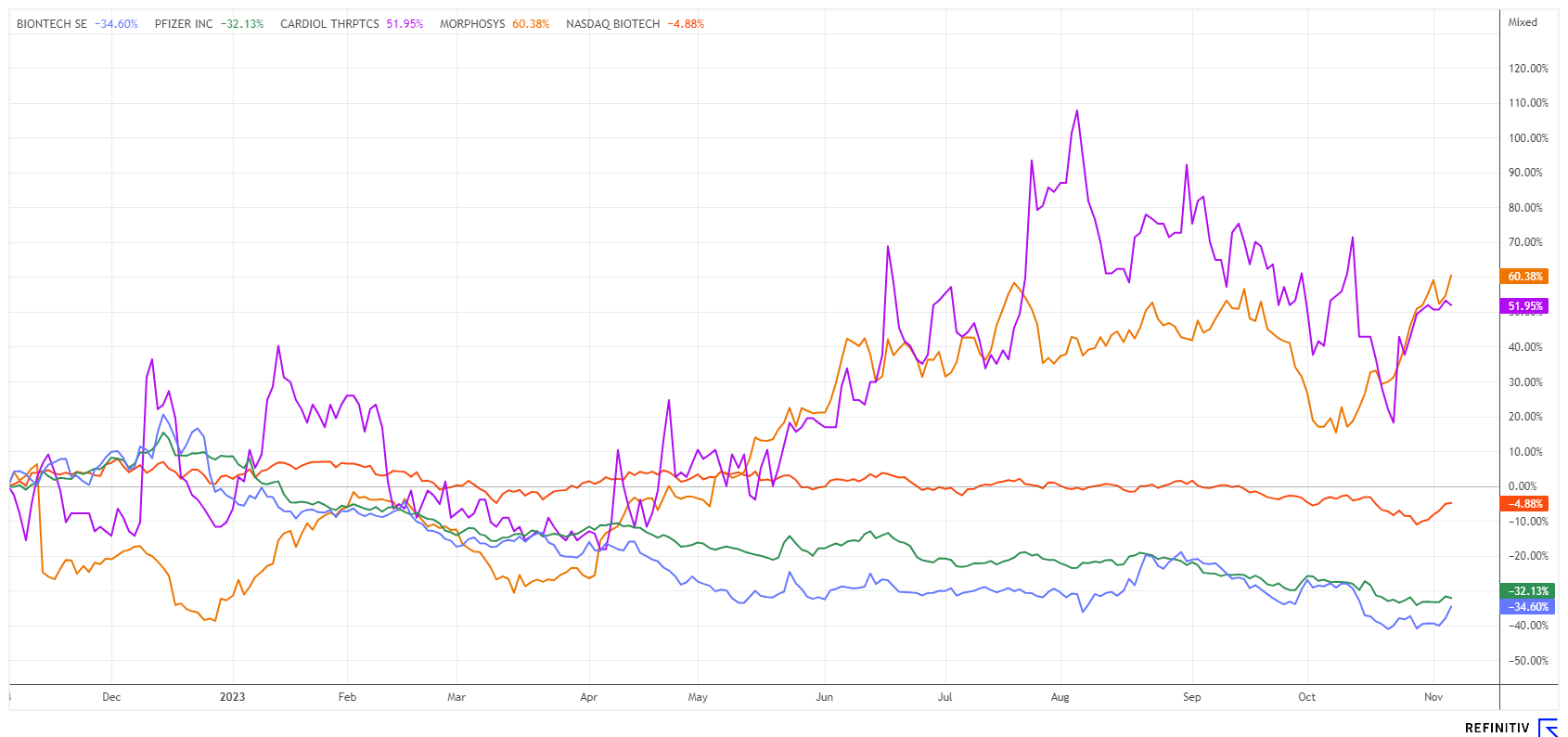Click the -50.00% tick on the percentage axis
The image size is (1568, 737).
click(x=1528, y=661)
